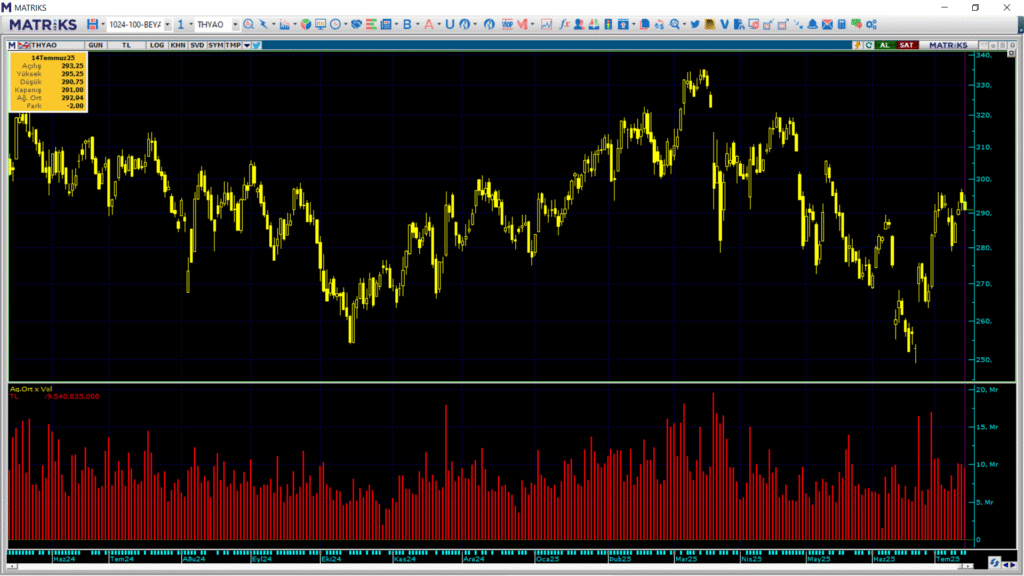Open the calculator icon
Screen dimensions: 1024x576
[842, 24]
